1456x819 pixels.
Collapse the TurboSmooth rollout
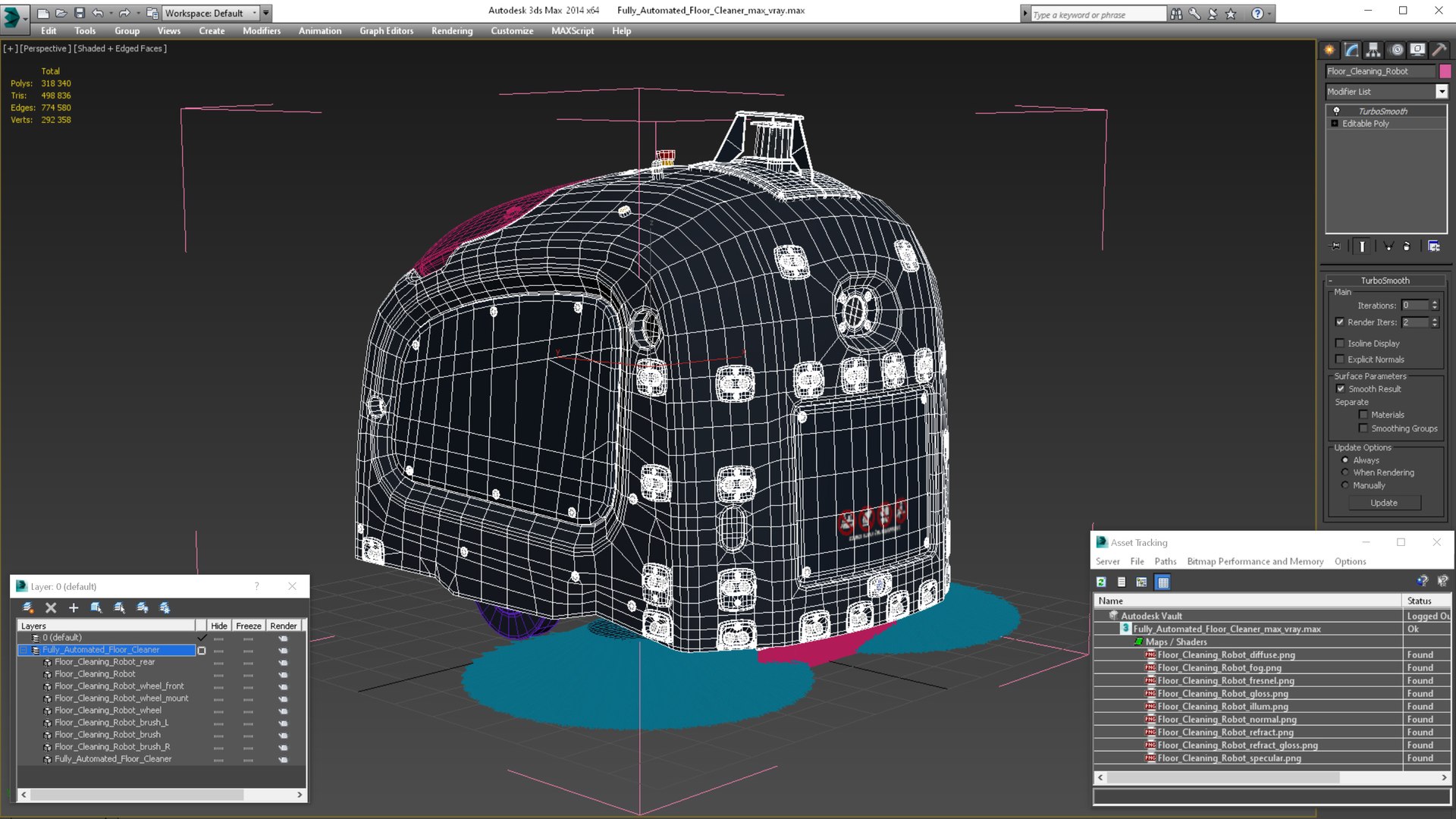pos(1385,280)
